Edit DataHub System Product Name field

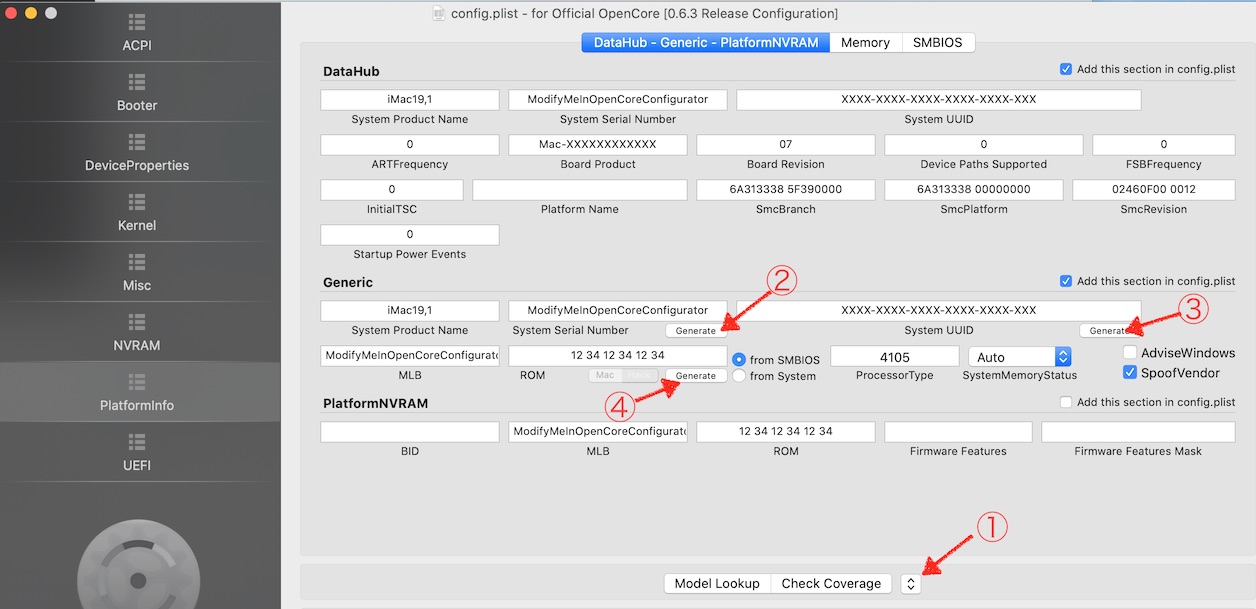click(410, 100)
